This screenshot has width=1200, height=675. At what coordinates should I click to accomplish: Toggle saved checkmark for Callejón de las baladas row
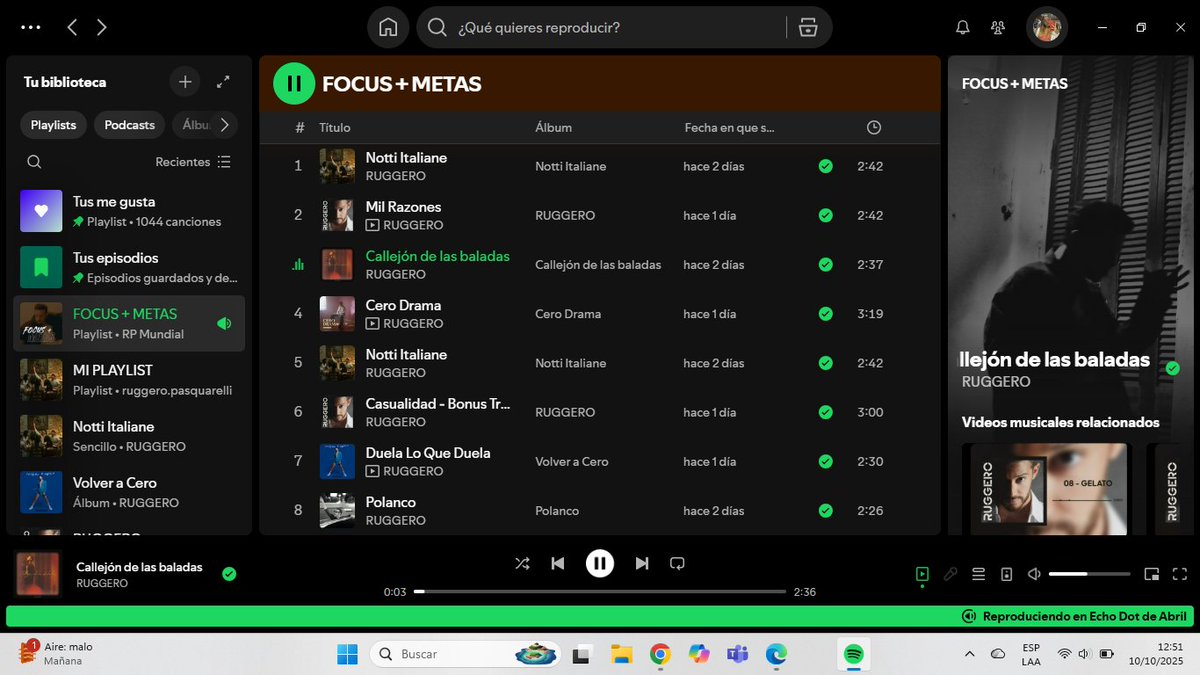pyautogui.click(x=825, y=265)
